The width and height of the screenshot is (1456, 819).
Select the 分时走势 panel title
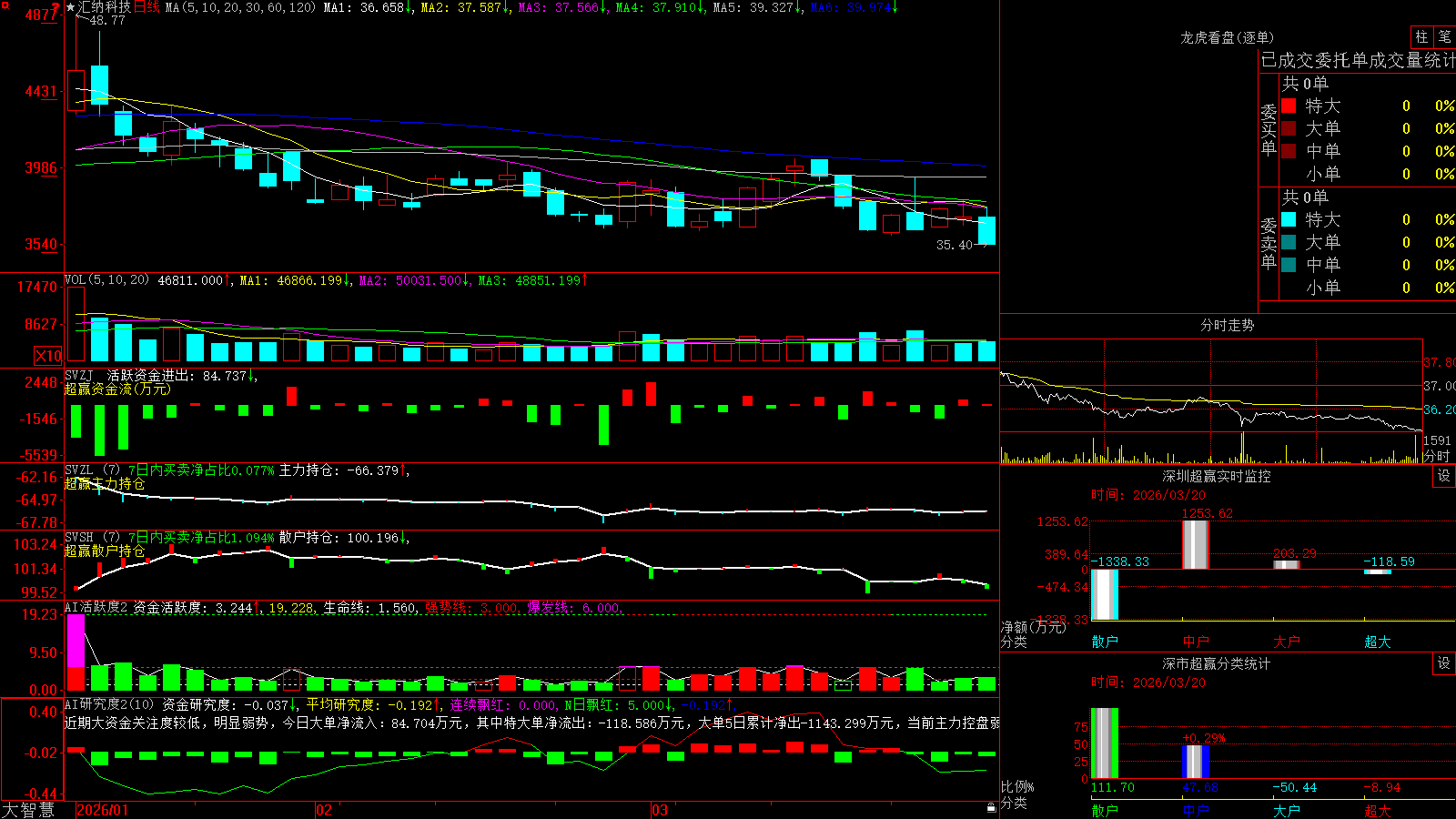point(1227,325)
